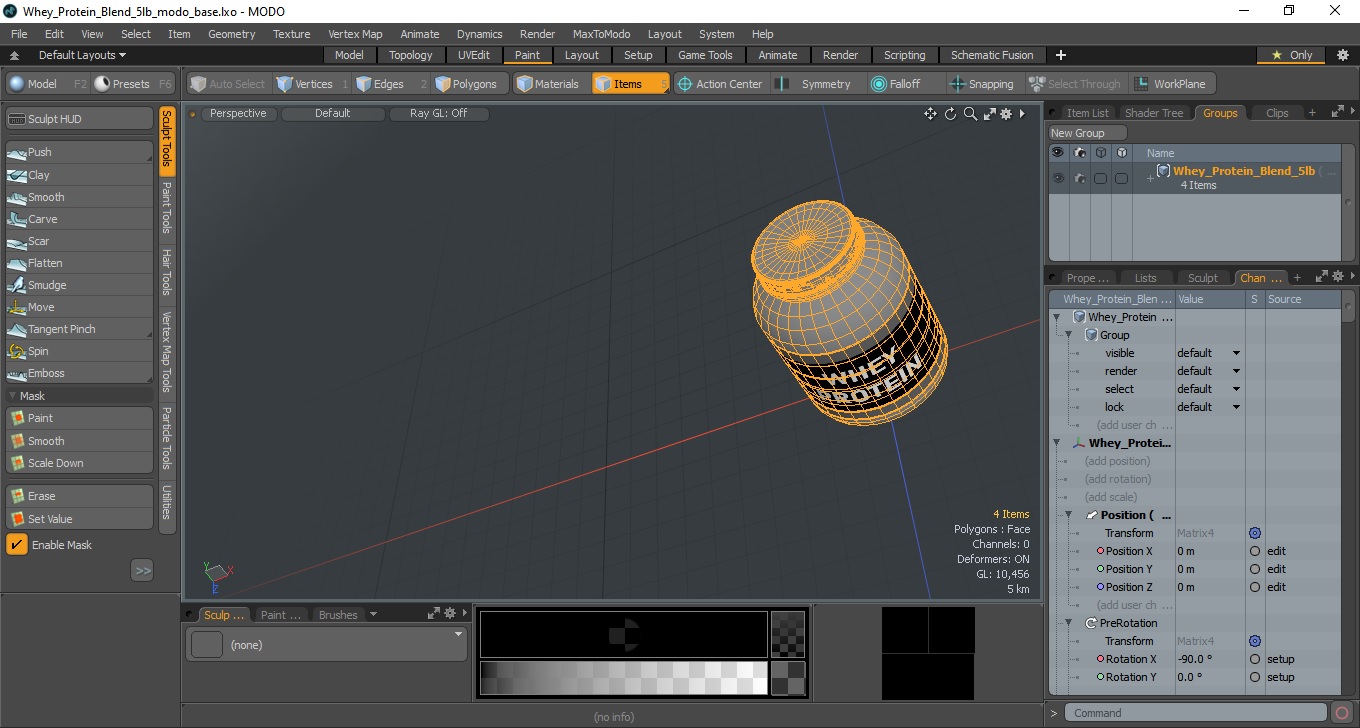Select the Emboss sculpt tool

(80, 373)
